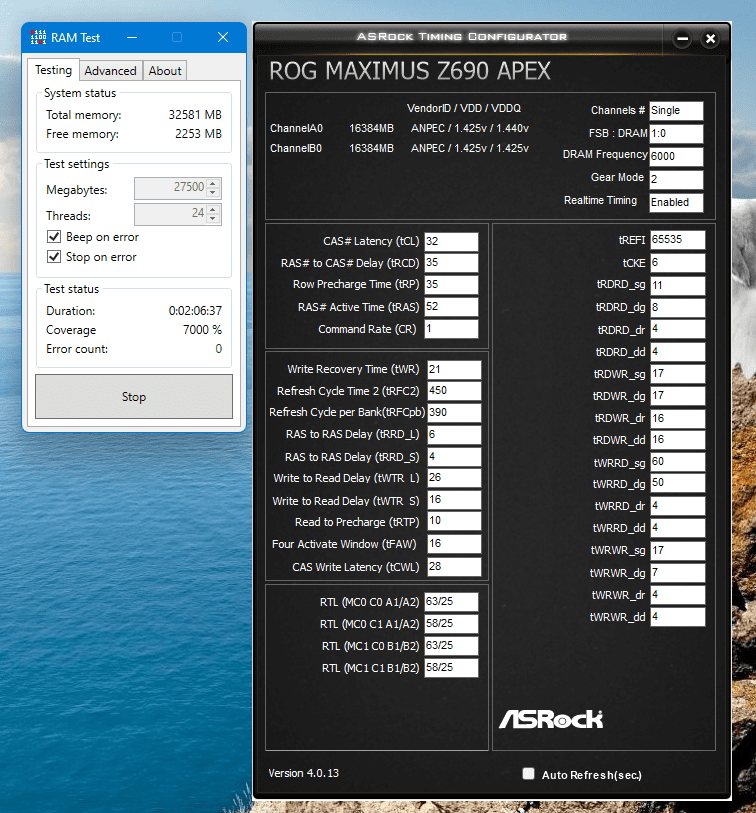Click the Channels # field showing Single
Image resolution: width=756 pixels, height=813 pixels.
click(x=677, y=111)
